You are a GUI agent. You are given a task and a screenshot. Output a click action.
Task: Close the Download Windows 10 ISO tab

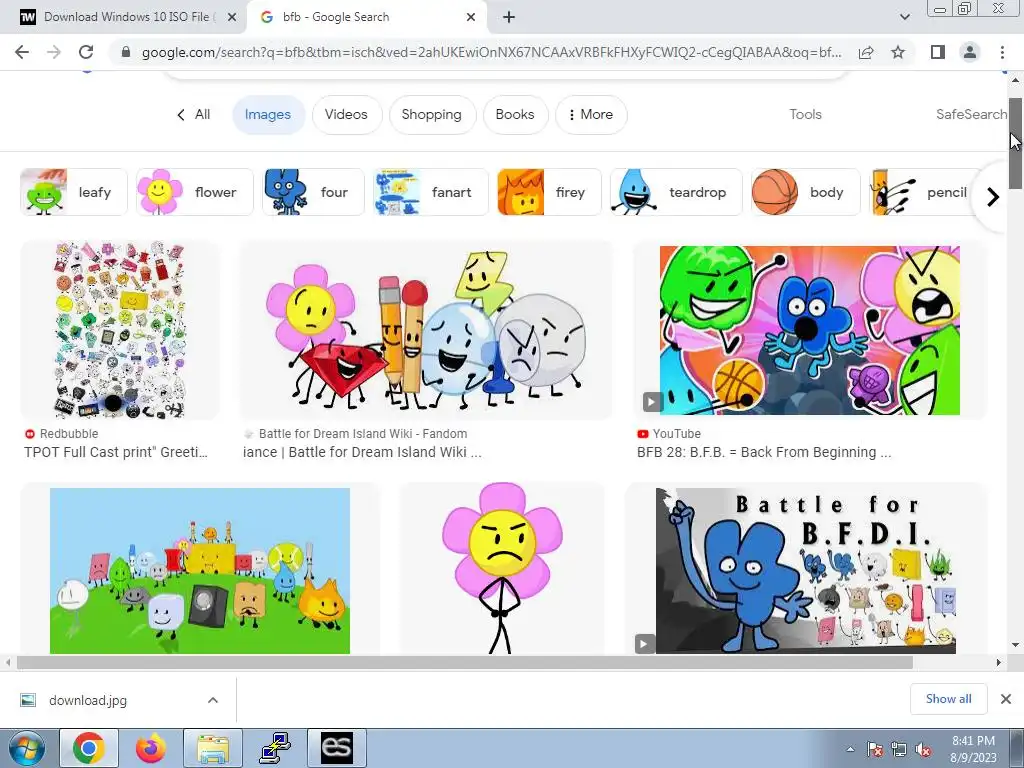click(232, 18)
